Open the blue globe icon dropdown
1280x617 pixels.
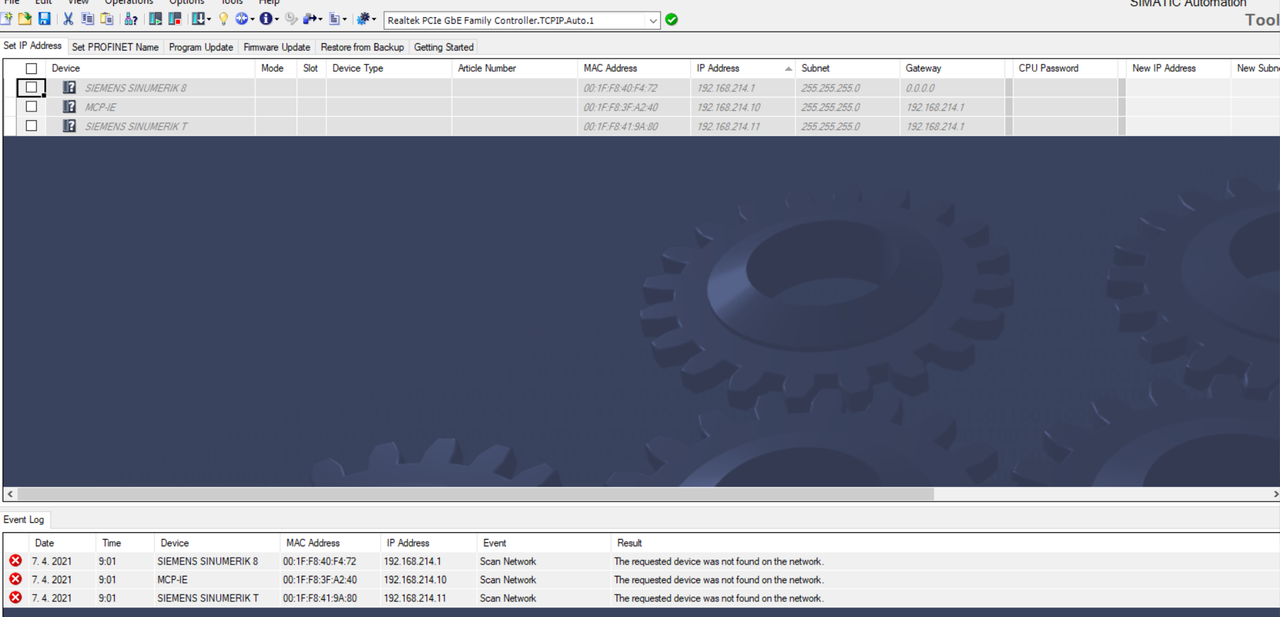(254, 19)
